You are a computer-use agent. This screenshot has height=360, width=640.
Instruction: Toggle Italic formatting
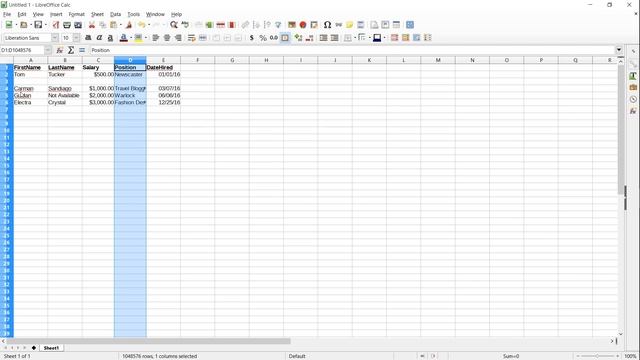(99, 38)
